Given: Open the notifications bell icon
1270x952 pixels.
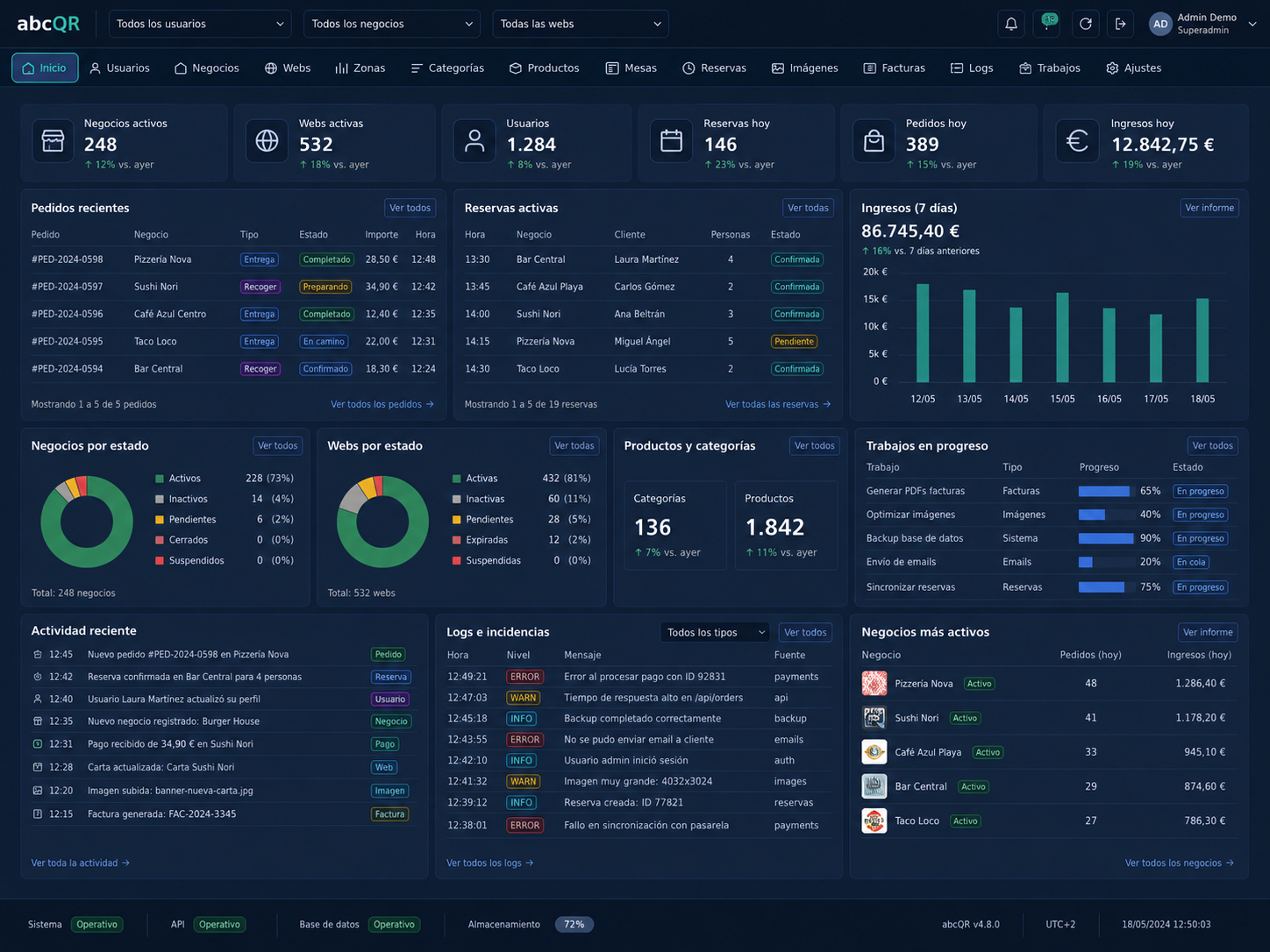Looking at the screenshot, I should 1011,24.
